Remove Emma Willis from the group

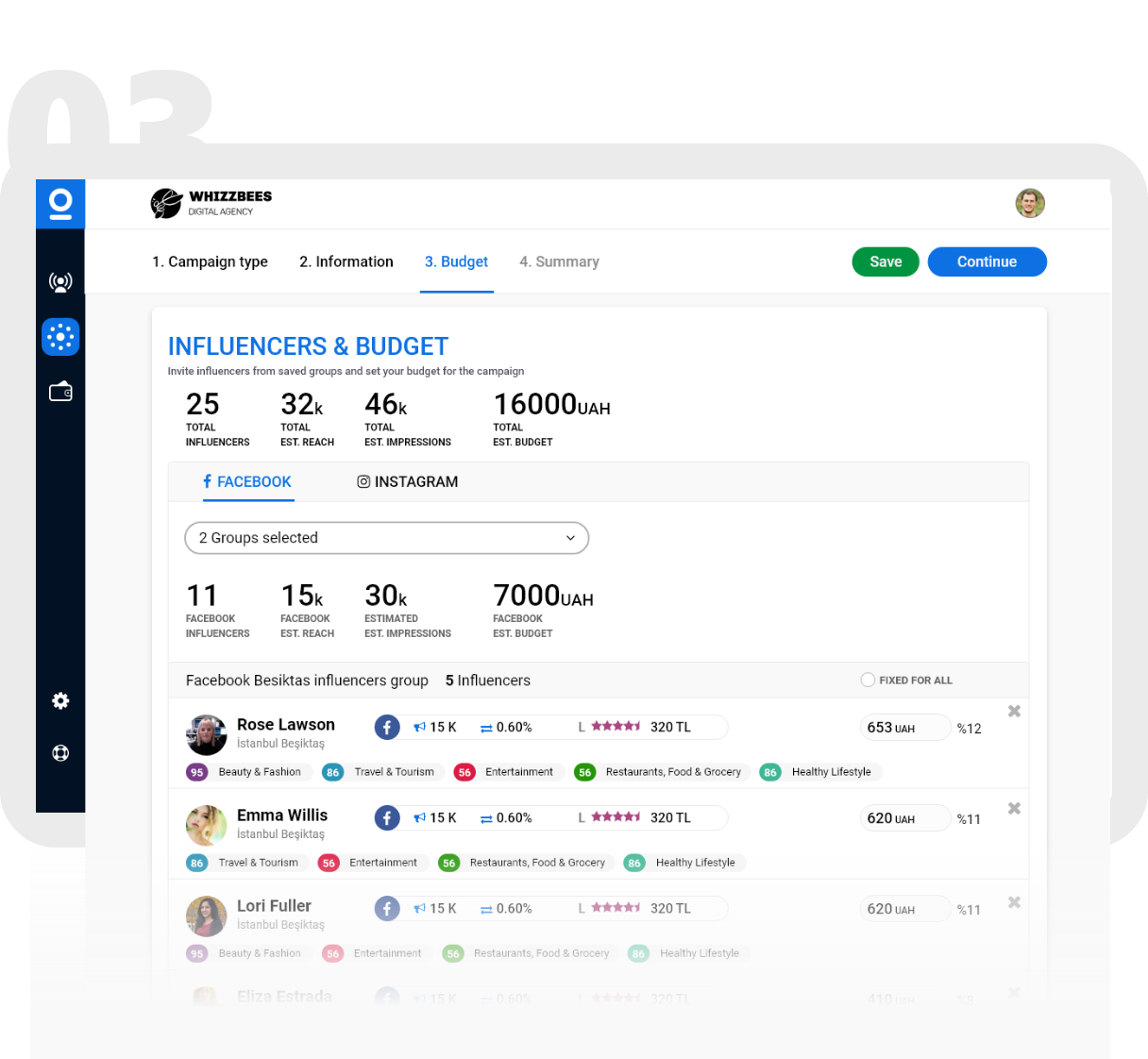[1014, 809]
